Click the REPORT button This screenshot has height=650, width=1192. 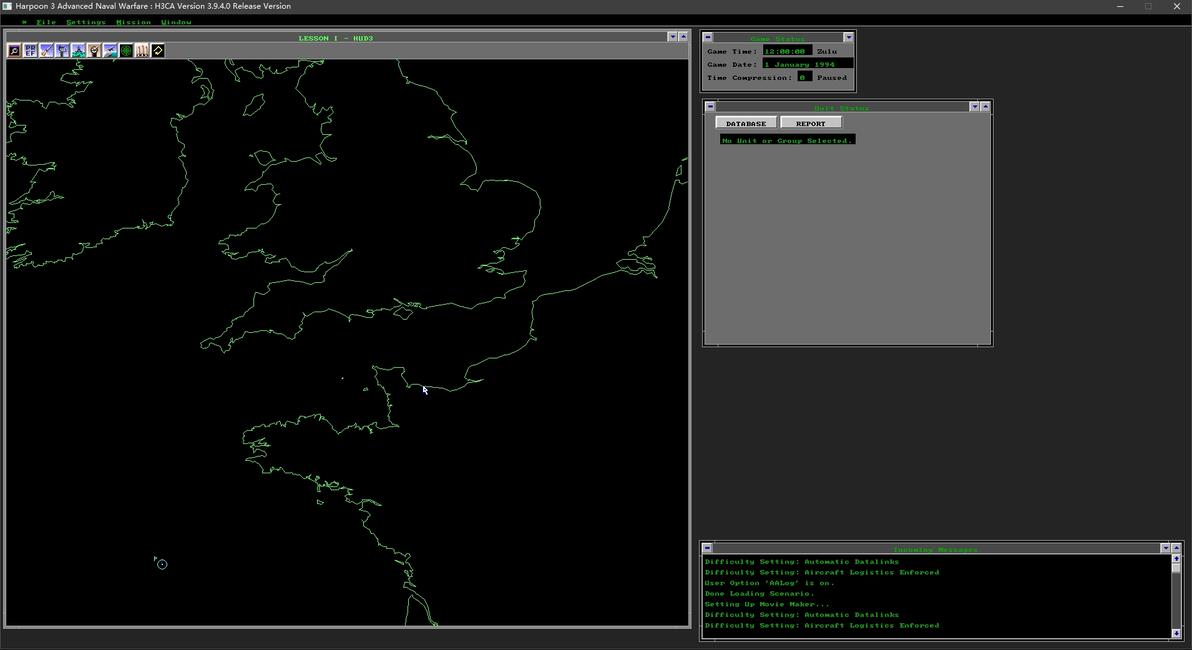(811, 123)
